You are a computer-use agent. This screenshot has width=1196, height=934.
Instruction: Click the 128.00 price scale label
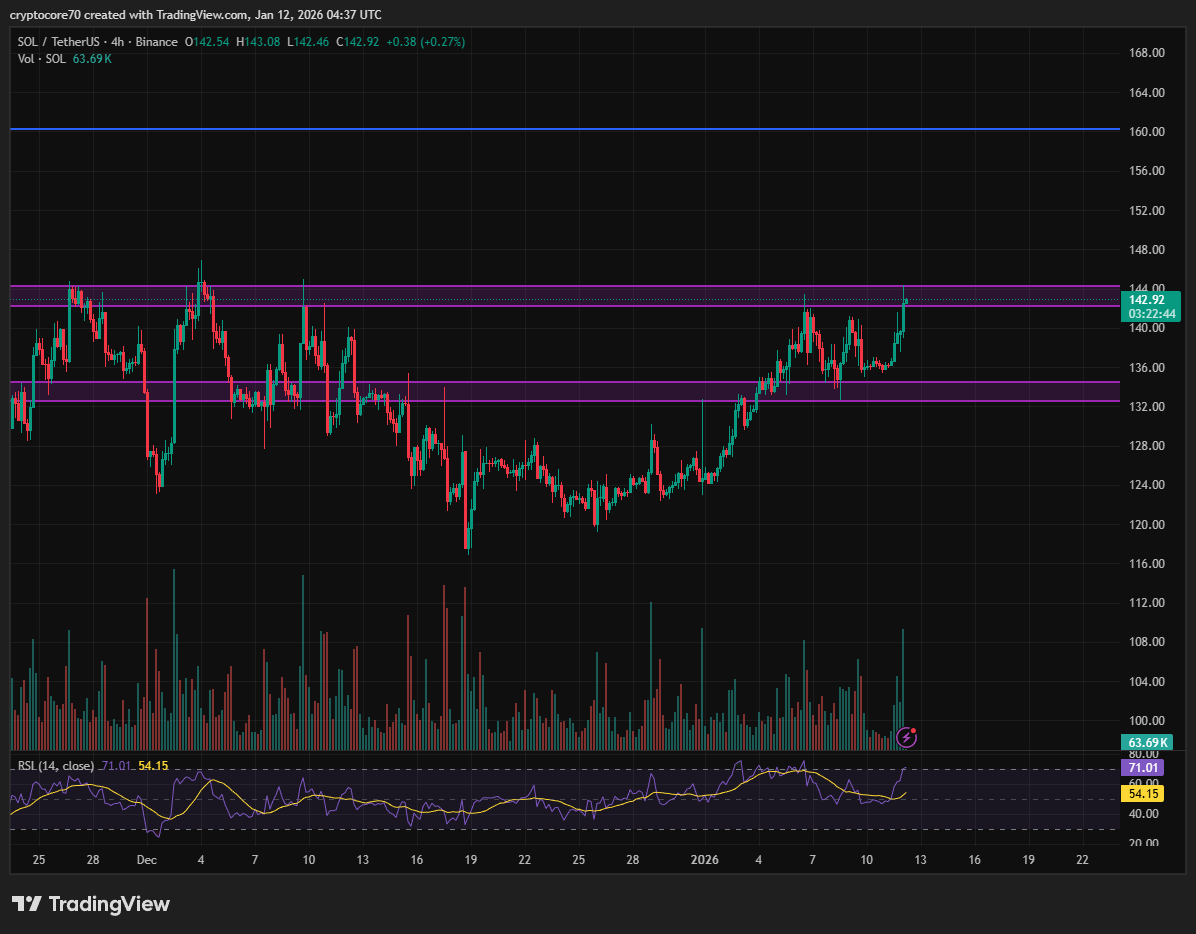click(1146, 445)
